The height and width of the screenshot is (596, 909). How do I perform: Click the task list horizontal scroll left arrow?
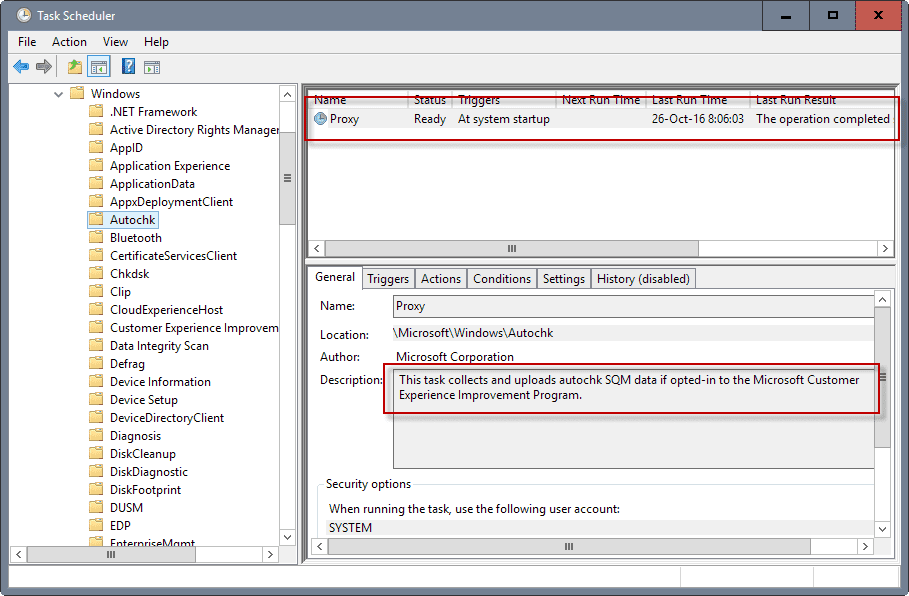pyautogui.click(x=317, y=248)
